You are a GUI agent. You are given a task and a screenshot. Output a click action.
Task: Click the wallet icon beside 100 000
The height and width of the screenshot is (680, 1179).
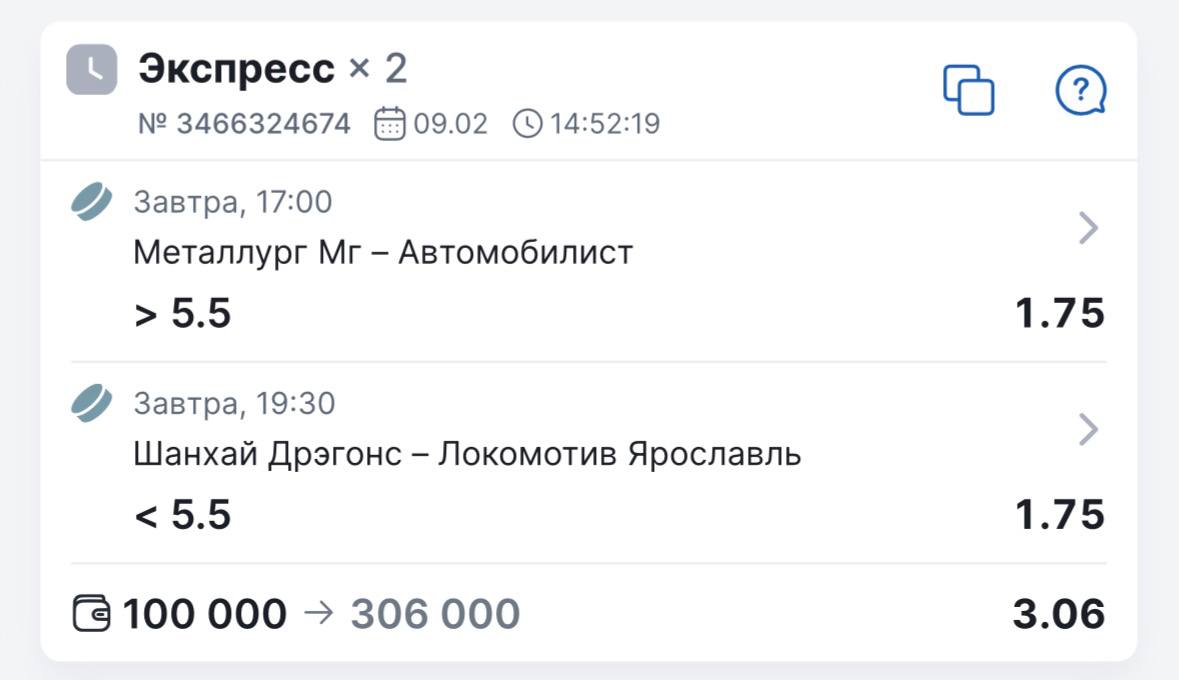click(93, 613)
